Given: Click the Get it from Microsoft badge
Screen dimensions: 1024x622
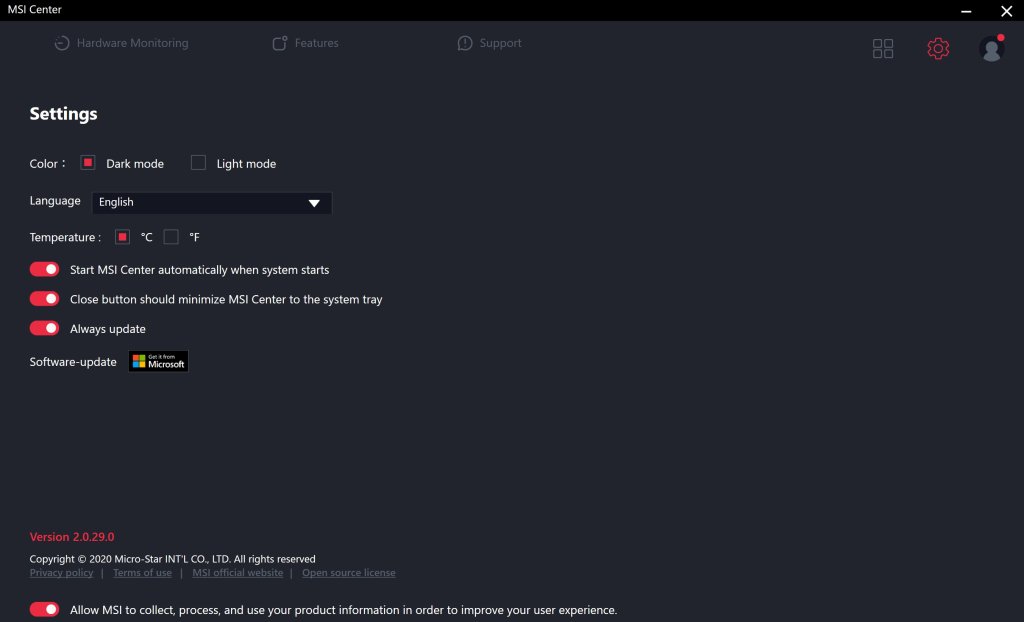Looking at the screenshot, I should (x=158, y=361).
